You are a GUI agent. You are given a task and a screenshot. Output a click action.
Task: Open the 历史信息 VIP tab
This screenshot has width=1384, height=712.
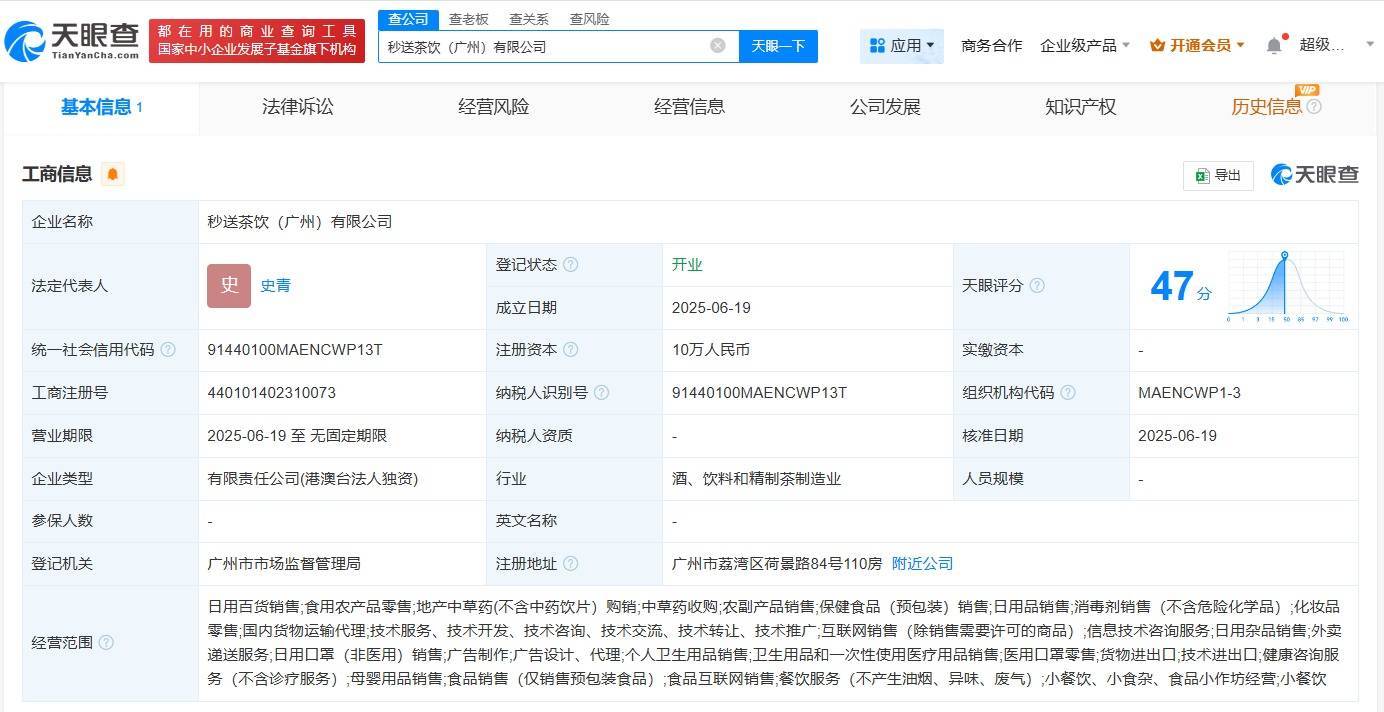1266,107
